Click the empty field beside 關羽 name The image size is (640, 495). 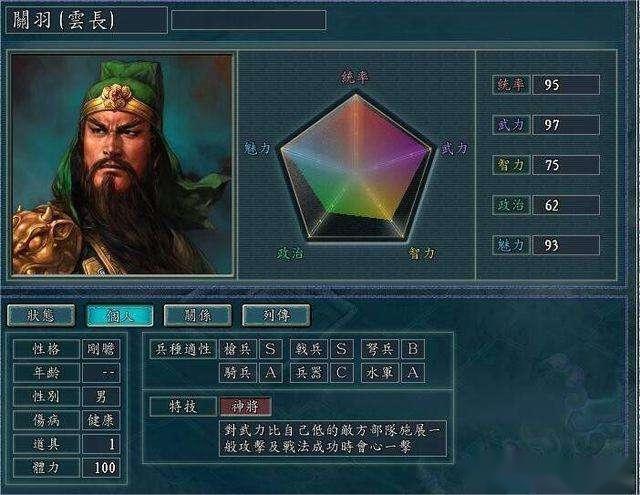[249, 20]
